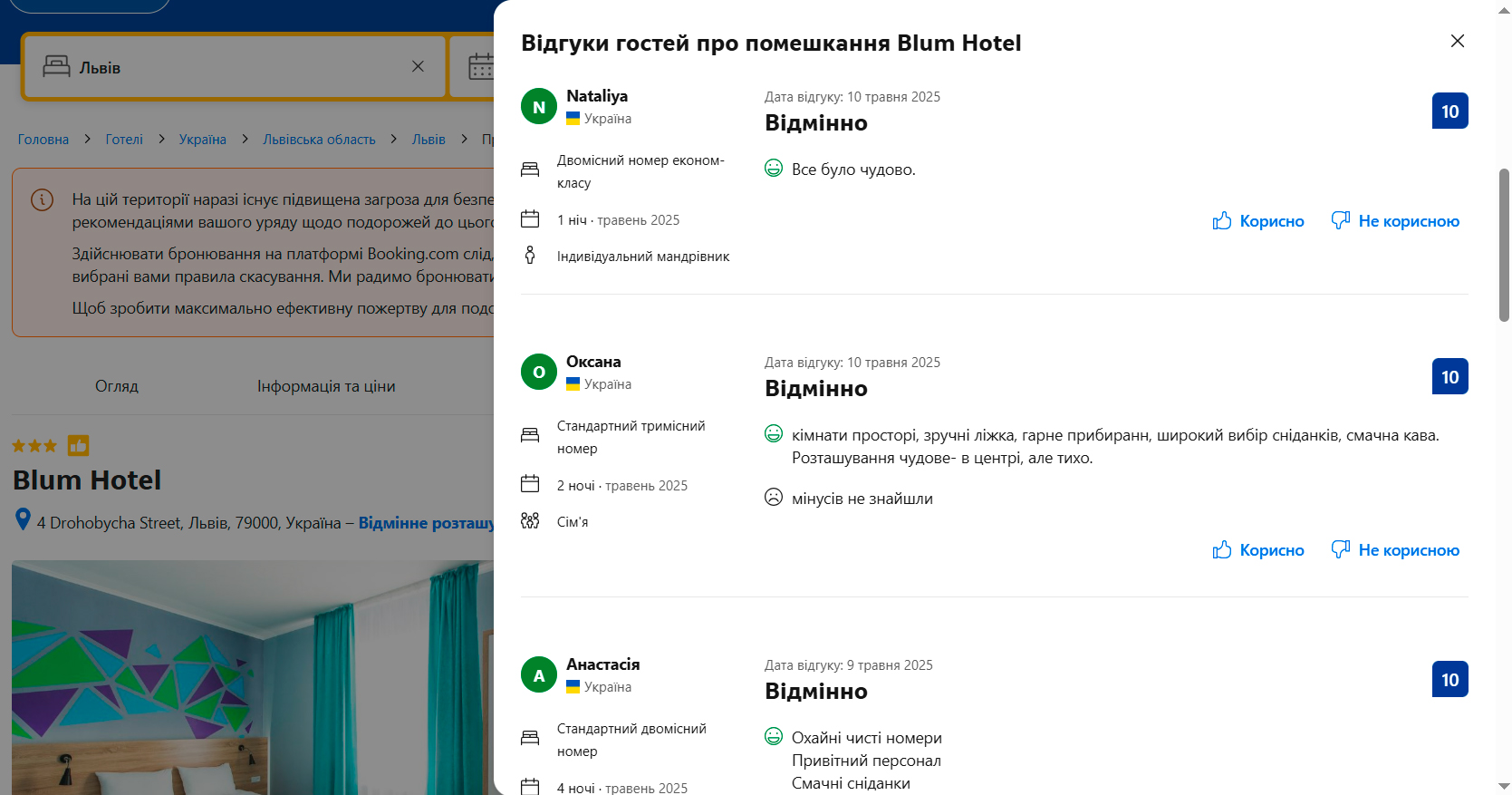The width and height of the screenshot is (1512, 795).
Task: Click the Blum Hotel page title
Action: (87, 480)
